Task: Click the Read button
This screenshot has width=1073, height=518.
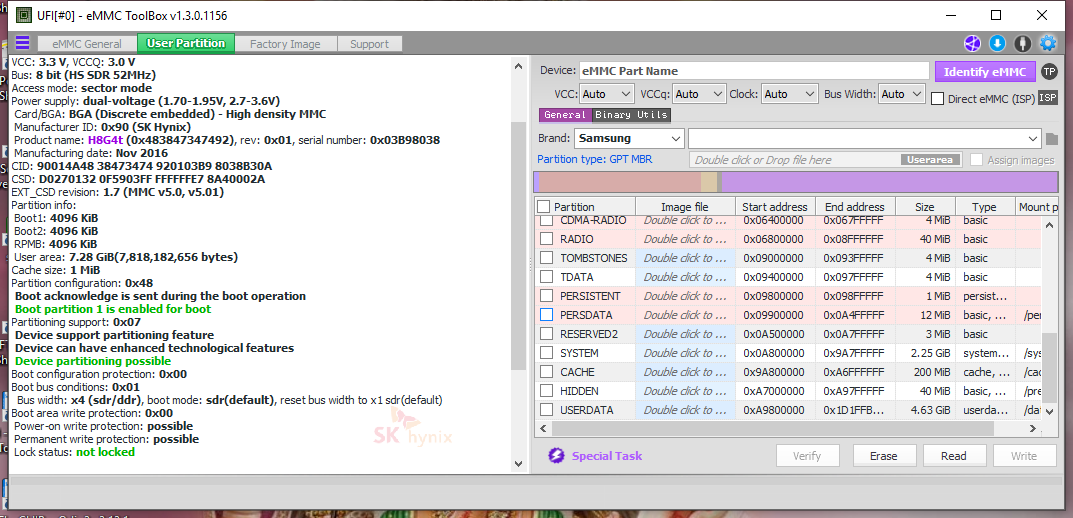Action: [954, 456]
